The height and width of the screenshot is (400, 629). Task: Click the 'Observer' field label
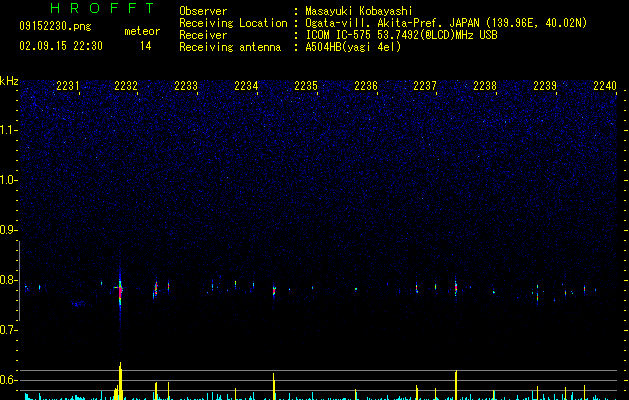203,11
